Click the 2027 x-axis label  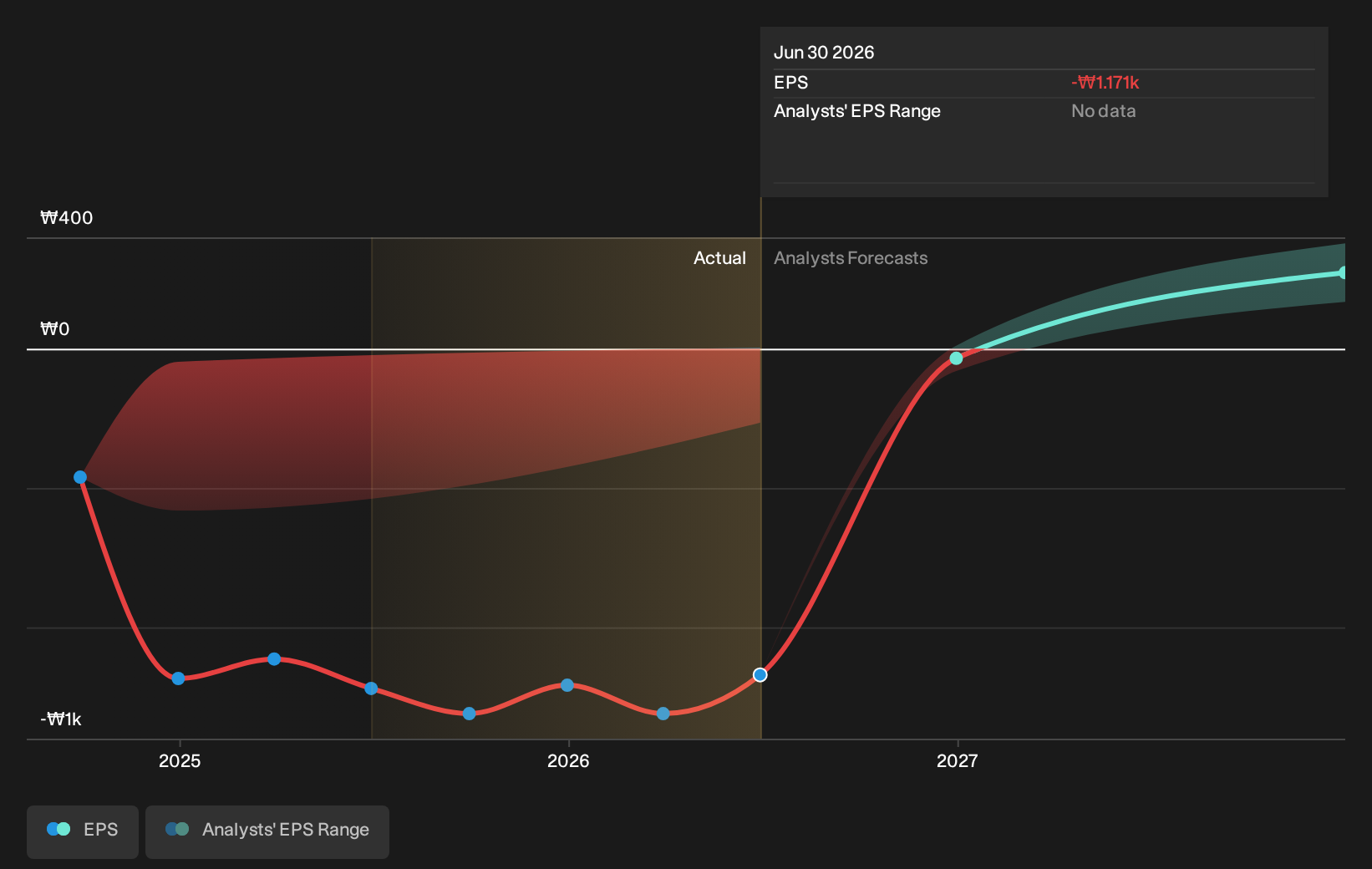pyautogui.click(x=957, y=760)
